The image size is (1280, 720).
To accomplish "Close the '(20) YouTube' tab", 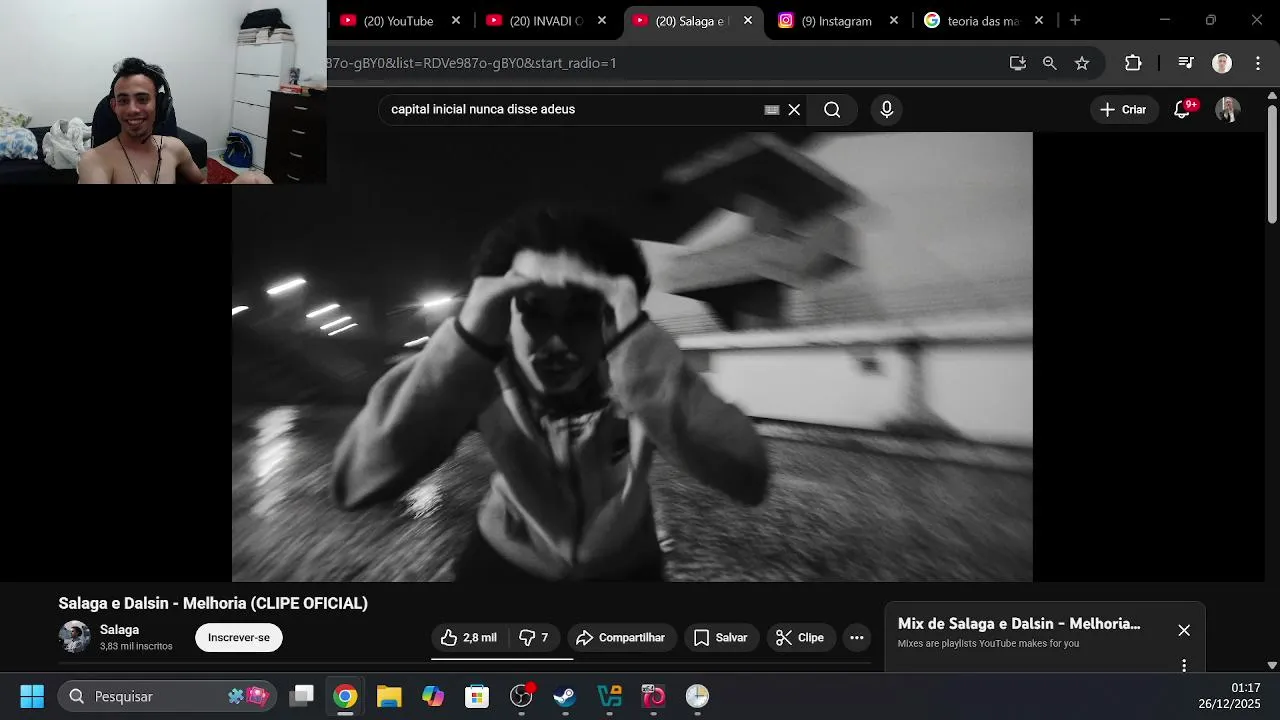I will [x=456, y=21].
